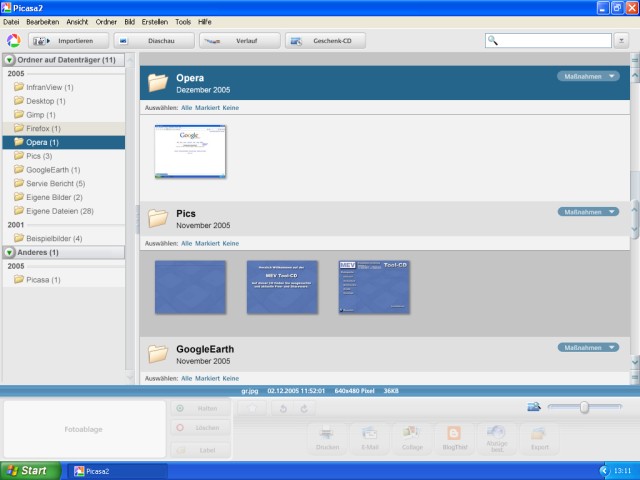Open the Bild menu

[x=129, y=22]
